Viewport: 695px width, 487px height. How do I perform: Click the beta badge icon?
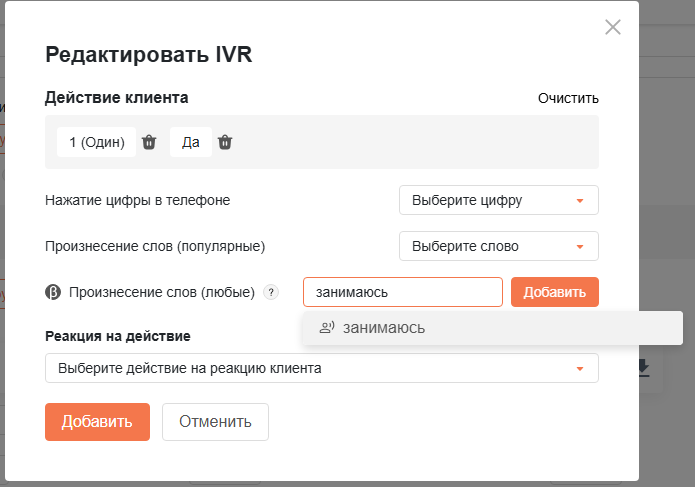(53, 292)
